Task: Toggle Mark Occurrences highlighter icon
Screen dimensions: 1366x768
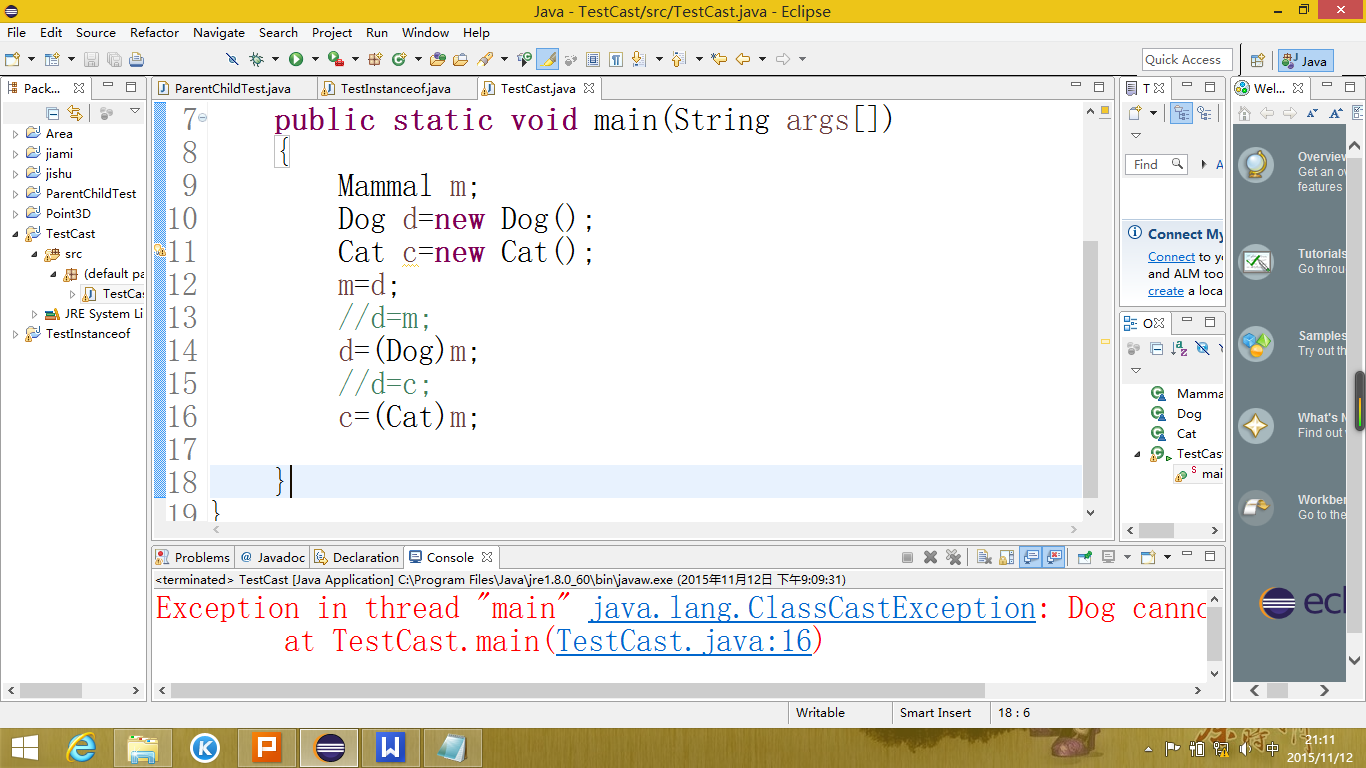Action: click(x=547, y=60)
